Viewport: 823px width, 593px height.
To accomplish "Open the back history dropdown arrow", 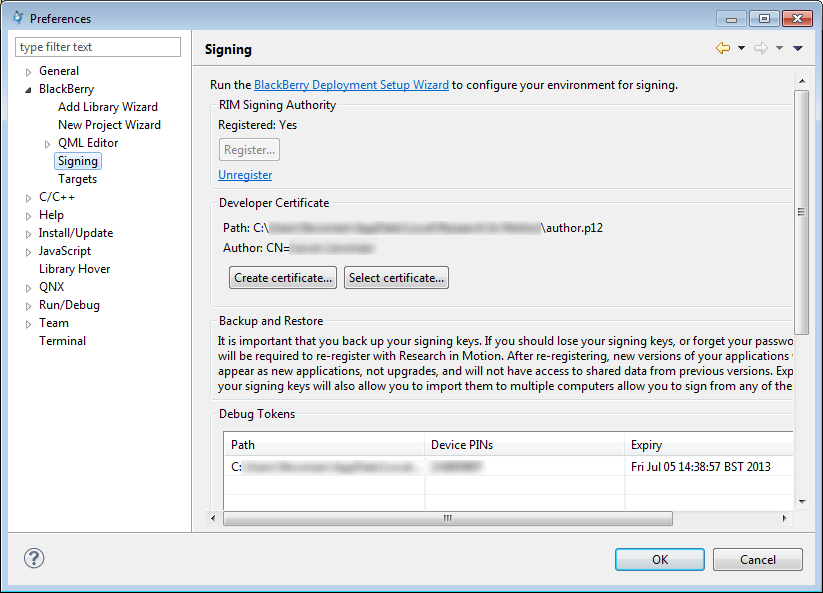I will (x=741, y=48).
